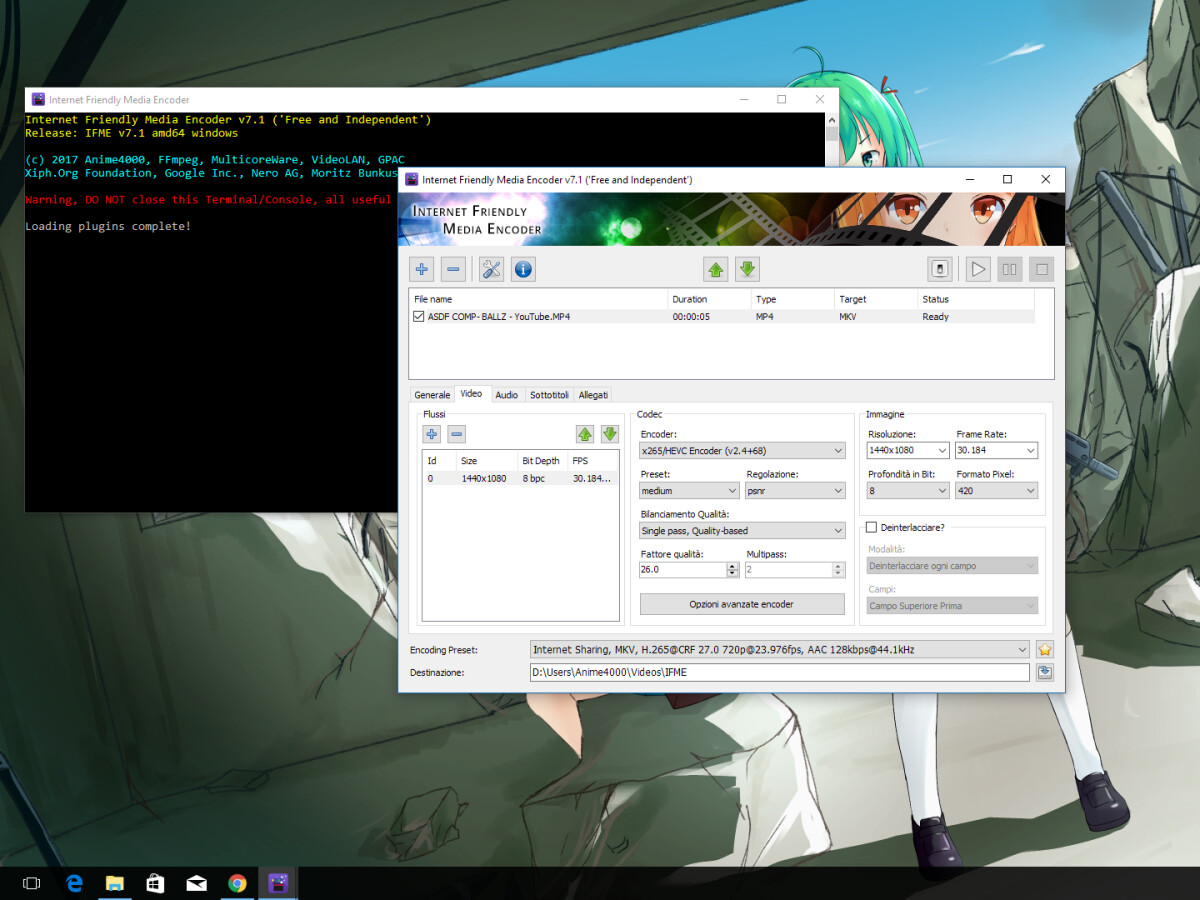Open the Bilanciamento Qualità dropdown
Image resolution: width=1200 pixels, height=900 pixels.
743,531
